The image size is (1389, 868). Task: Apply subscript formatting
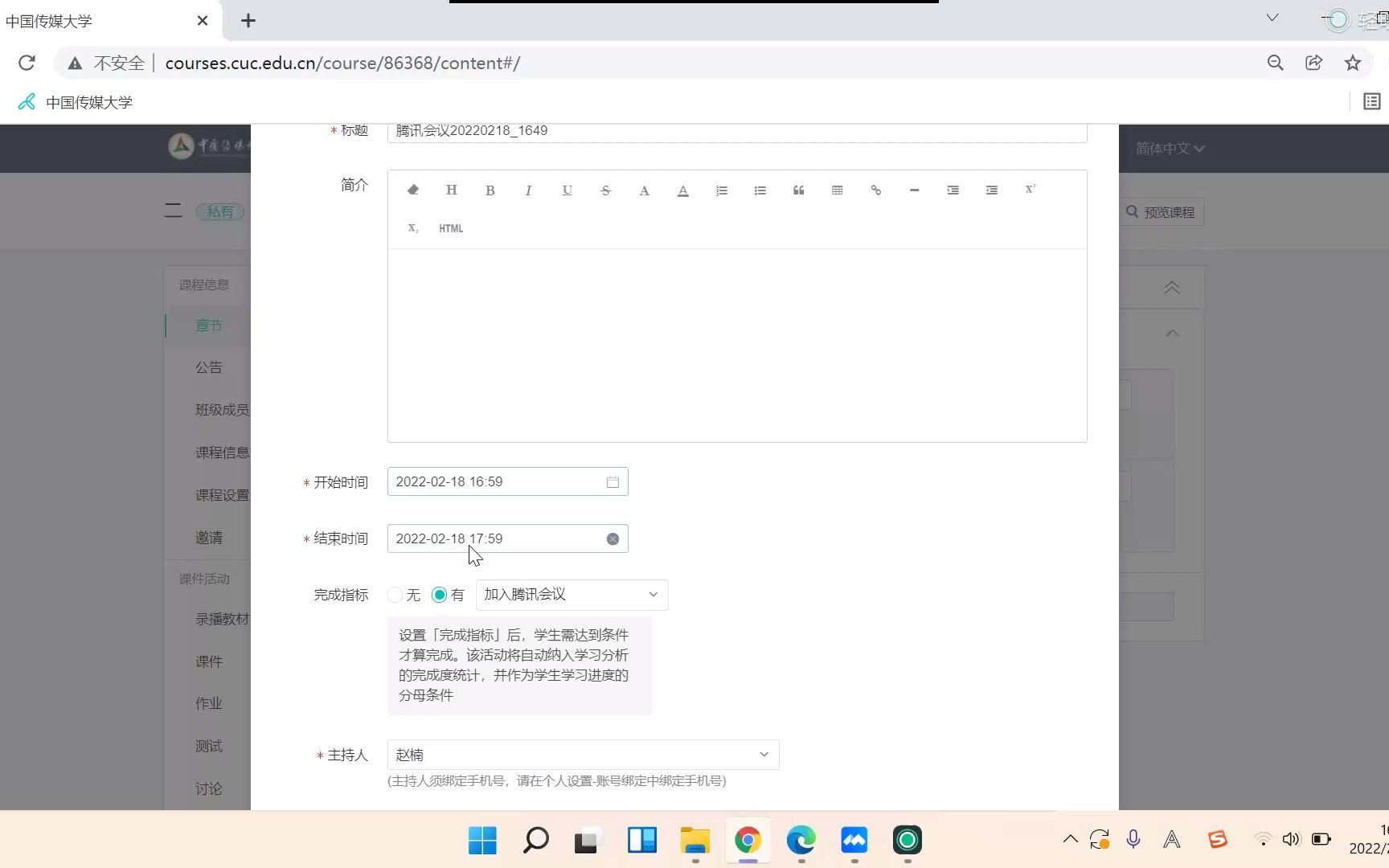[x=413, y=228]
